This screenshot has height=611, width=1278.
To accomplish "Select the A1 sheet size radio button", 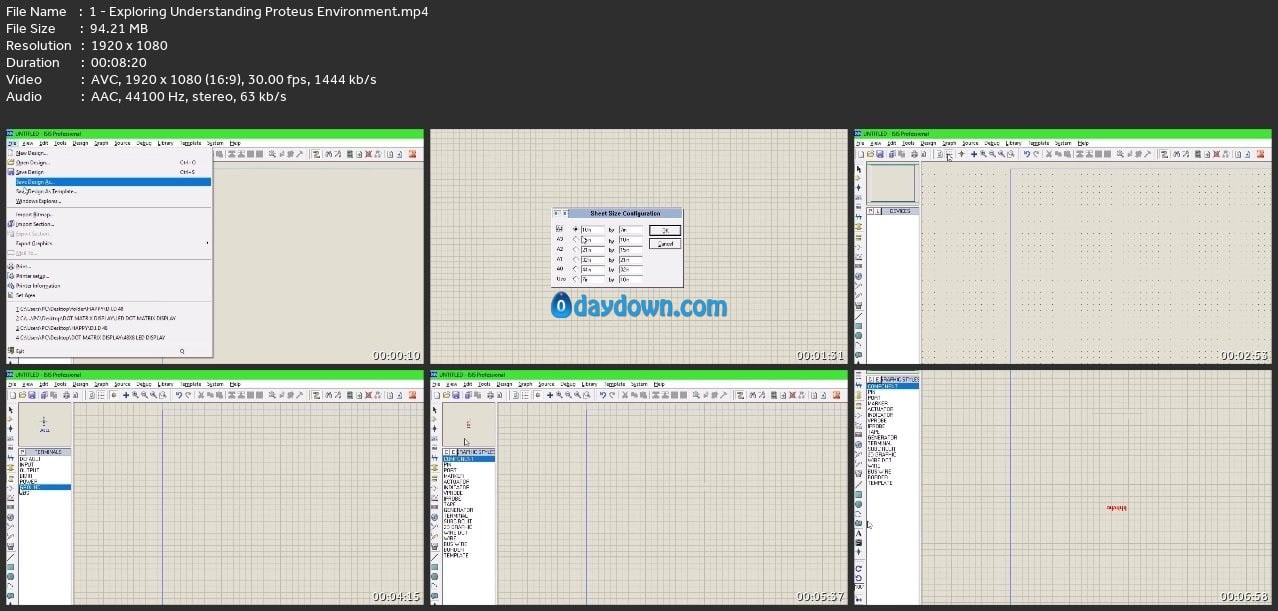I will coord(574,259).
